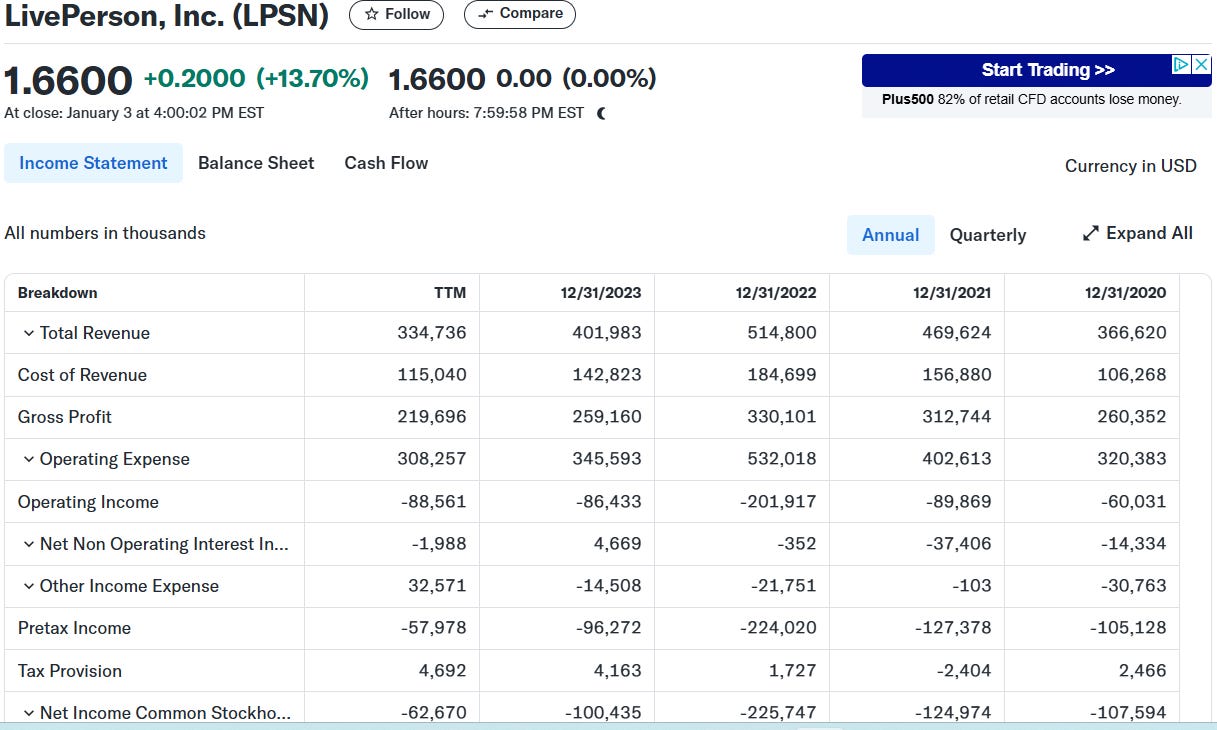Image resolution: width=1217 pixels, height=730 pixels.
Task: Expand the Total Revenue row
Action: [x=28, y=333]
